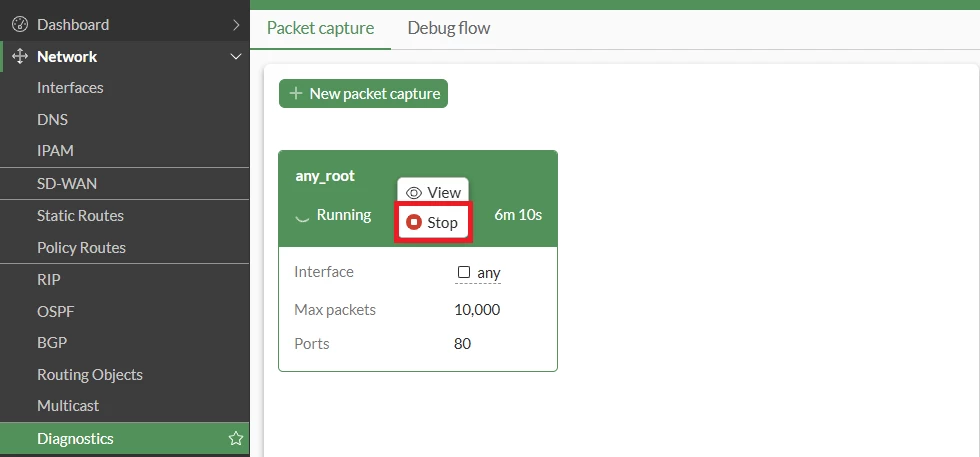Click the Ports label

[312, 344]
